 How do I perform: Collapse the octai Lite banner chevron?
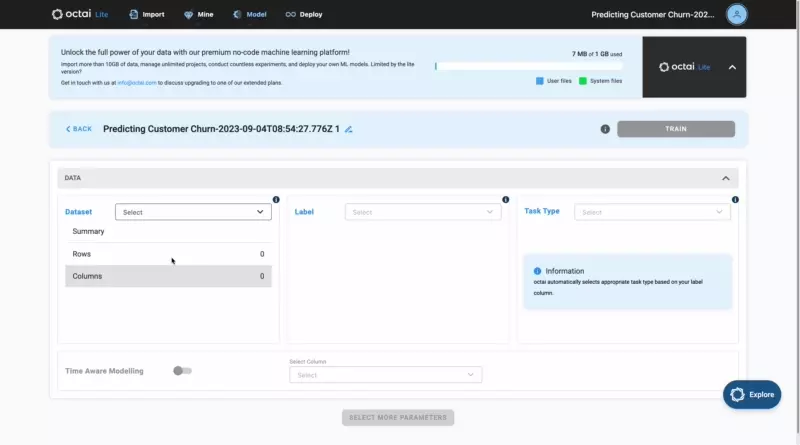732,67
